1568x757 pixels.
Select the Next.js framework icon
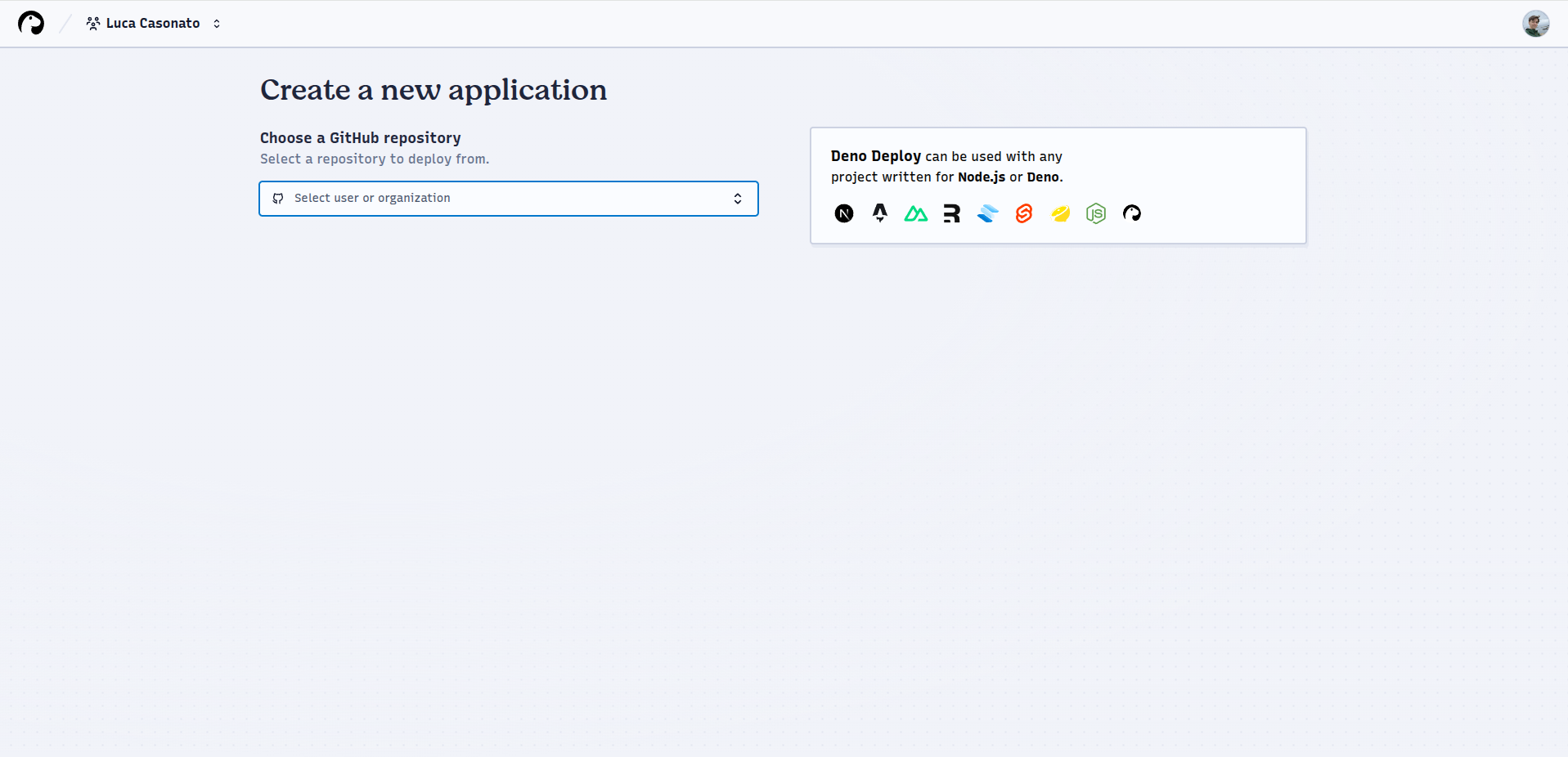(844, 213)
